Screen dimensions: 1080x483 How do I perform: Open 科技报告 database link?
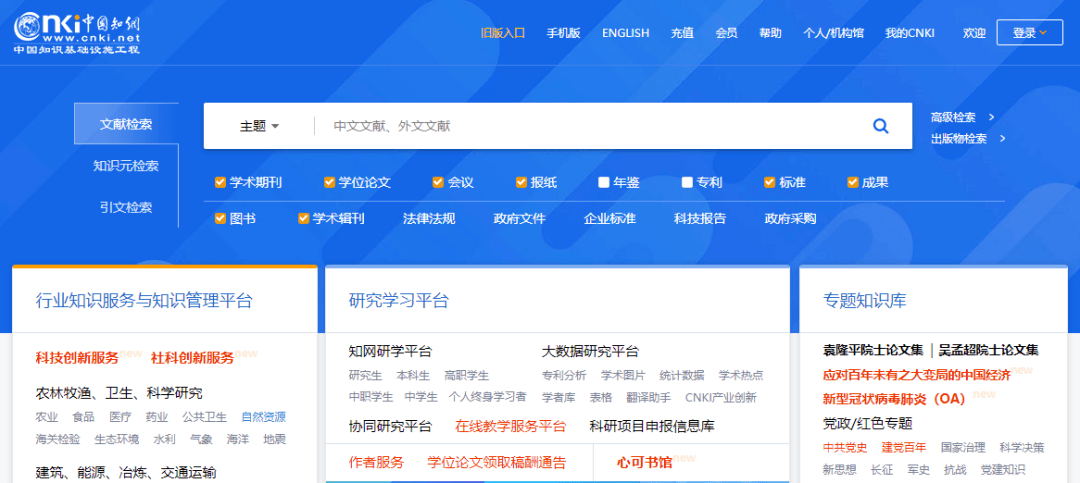coord(700,218)
